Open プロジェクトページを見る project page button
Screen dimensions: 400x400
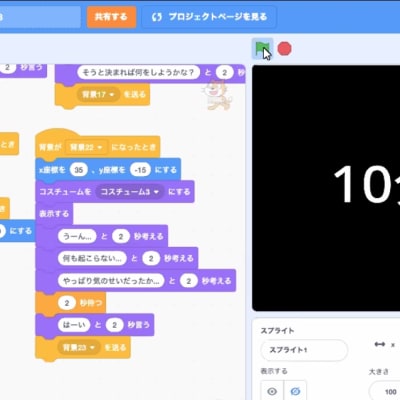209,17
